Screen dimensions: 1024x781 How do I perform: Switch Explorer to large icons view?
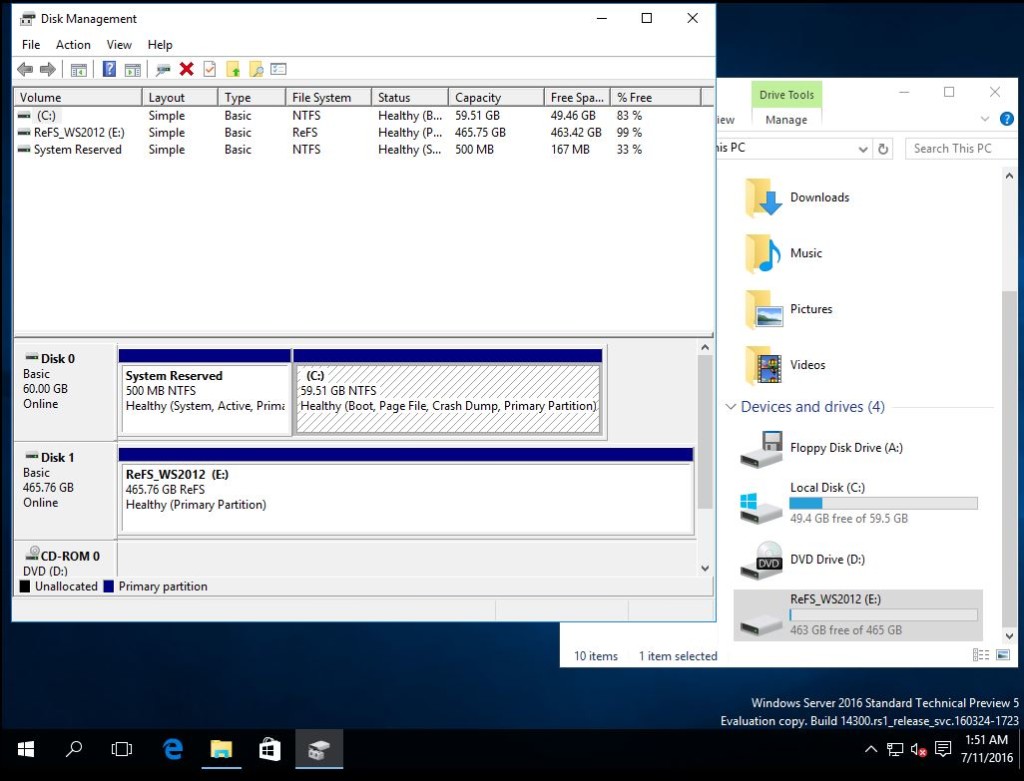click(x=1002, y=655)
